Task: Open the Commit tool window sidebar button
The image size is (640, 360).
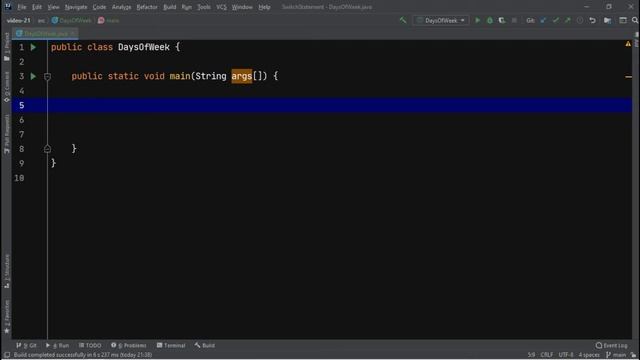Action: tap(7, 87)
